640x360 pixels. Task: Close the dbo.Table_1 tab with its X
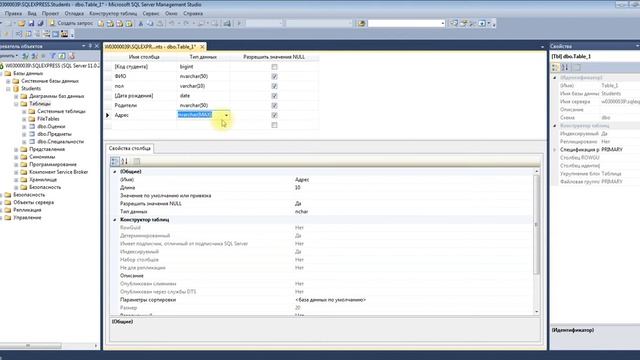point(202,47)
